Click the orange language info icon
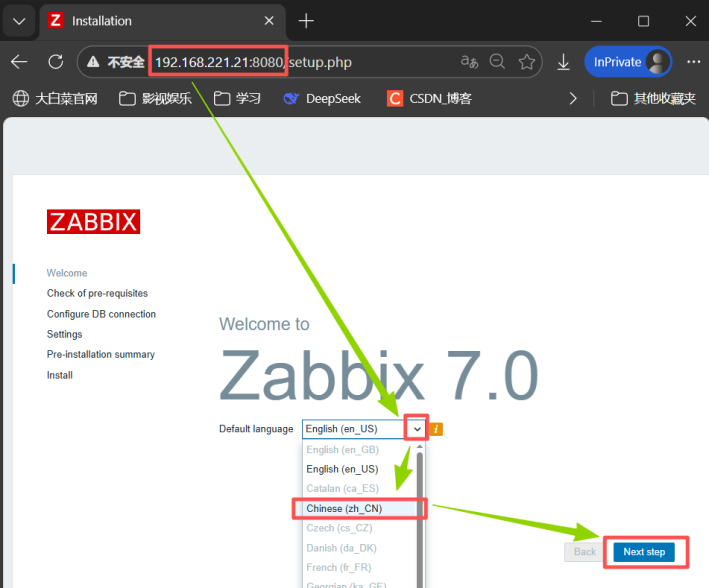 pyautogui.click(x=436, y=429)
